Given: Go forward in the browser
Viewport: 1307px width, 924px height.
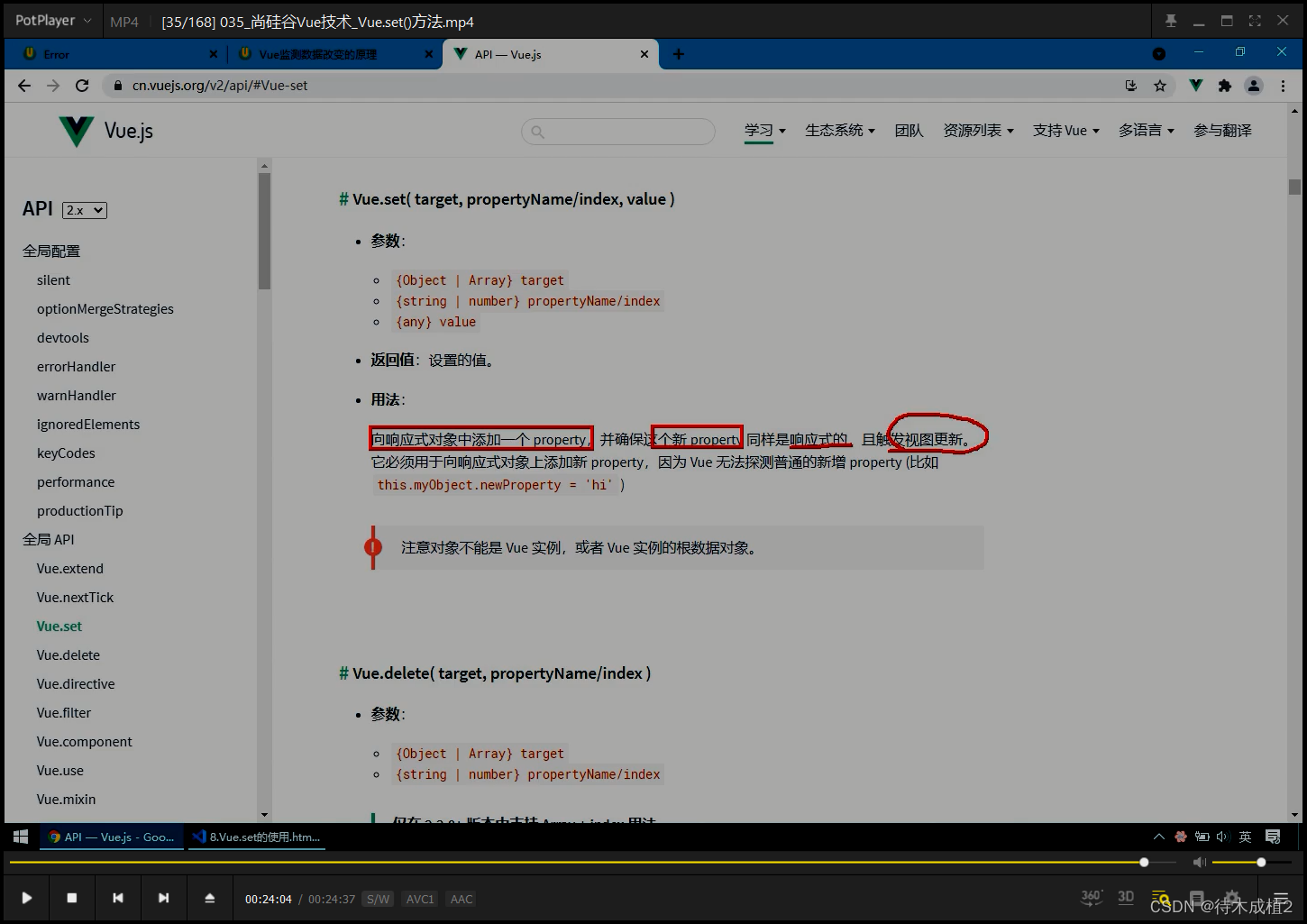Looking at the screenshot, I should [53, 86].
